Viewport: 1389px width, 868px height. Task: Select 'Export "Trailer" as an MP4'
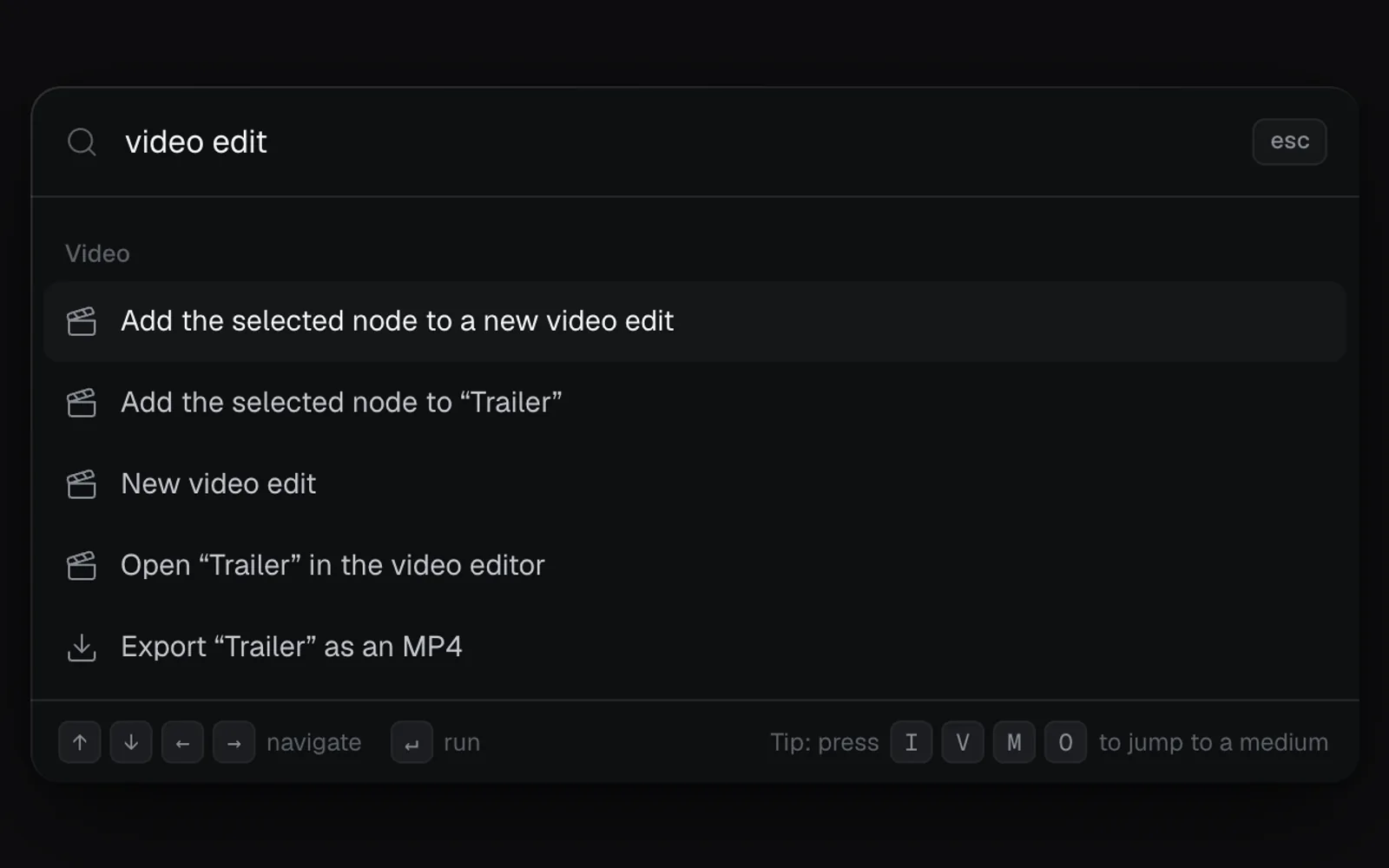694,647
